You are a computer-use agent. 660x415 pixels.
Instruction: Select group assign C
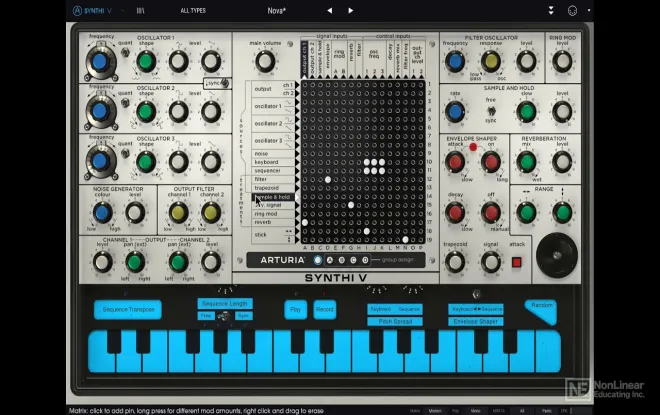pyautogui.click(x=353, y=260)
